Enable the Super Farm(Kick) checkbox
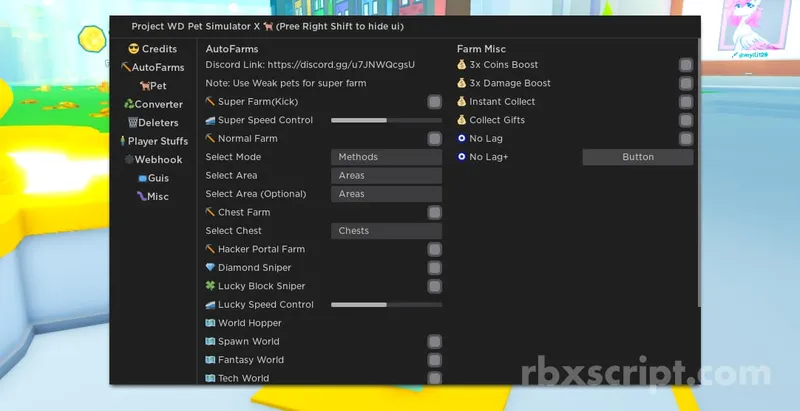 point(434,102)
